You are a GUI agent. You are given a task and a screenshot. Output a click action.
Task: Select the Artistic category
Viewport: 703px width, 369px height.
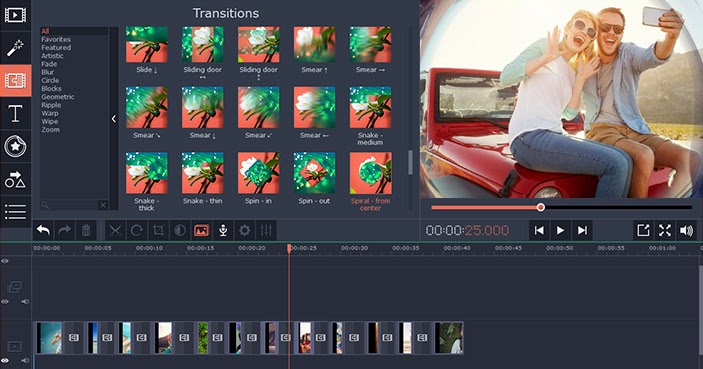coord(52,56)
